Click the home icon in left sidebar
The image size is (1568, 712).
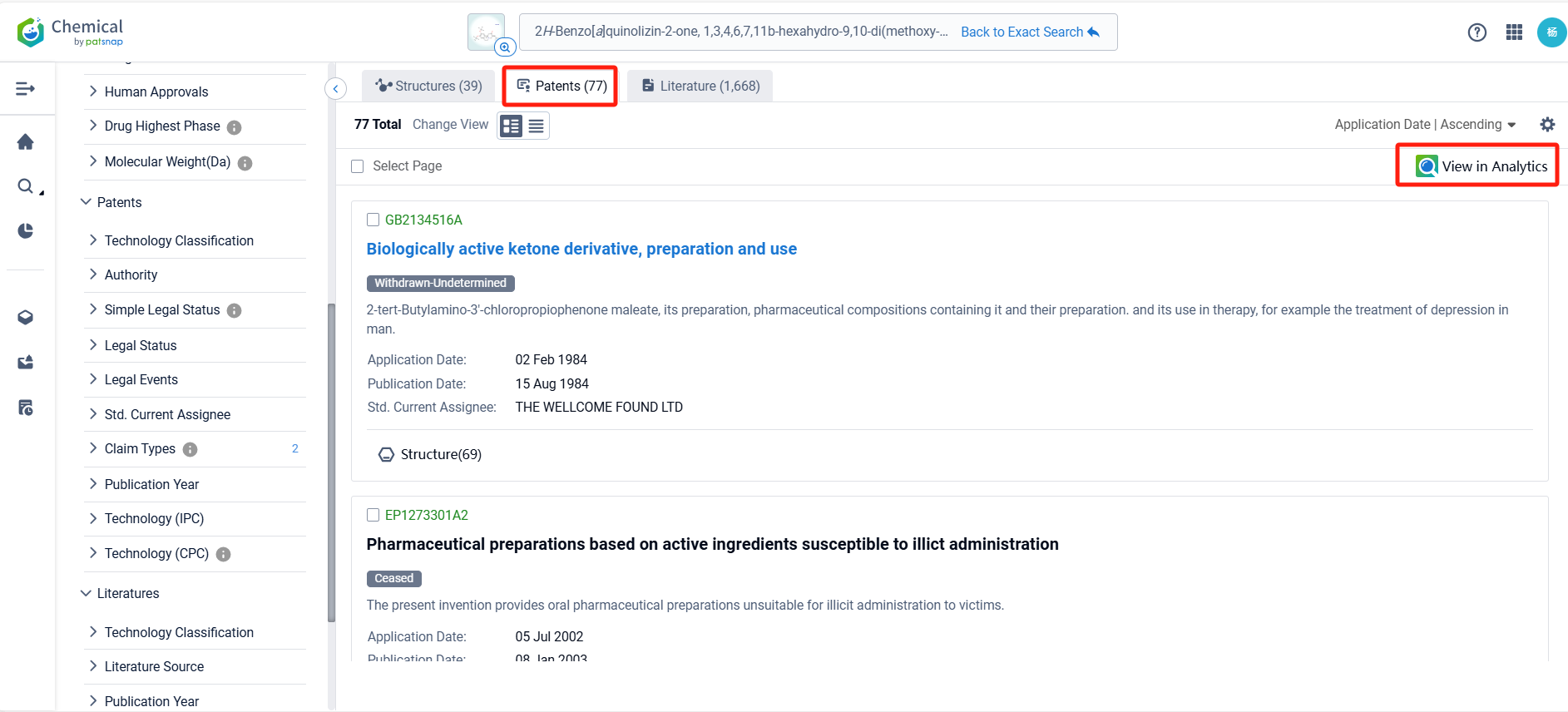26,142
